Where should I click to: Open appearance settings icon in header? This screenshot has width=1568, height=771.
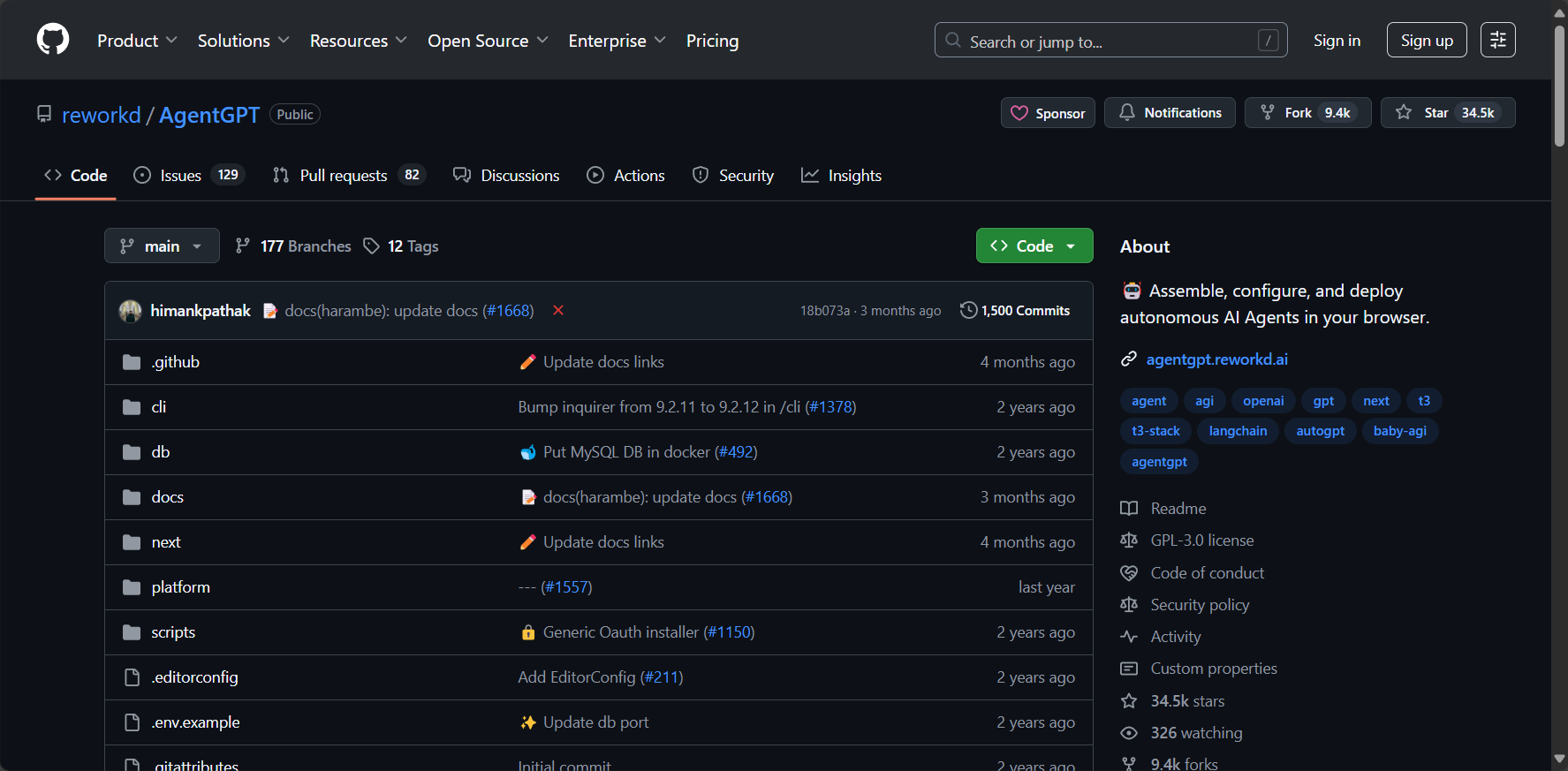1497,40
